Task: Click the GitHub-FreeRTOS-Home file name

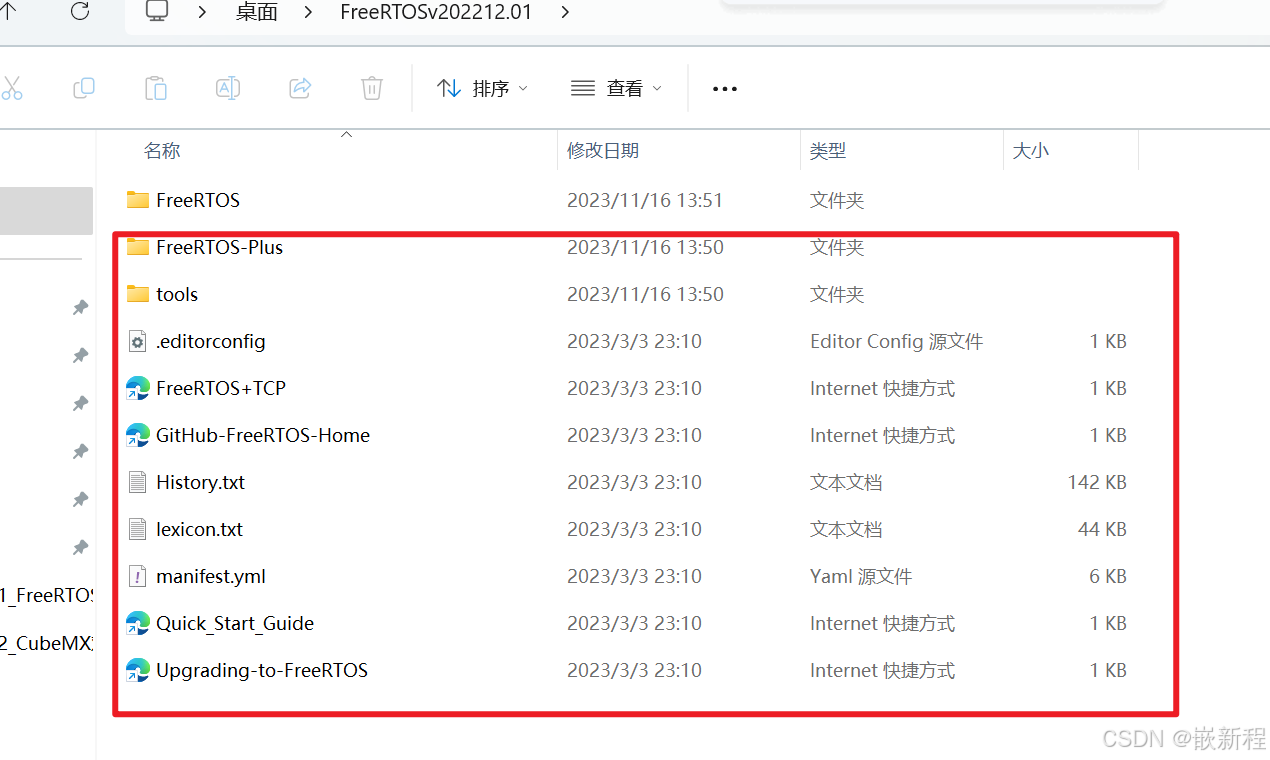Action: [x=263, y=435]
